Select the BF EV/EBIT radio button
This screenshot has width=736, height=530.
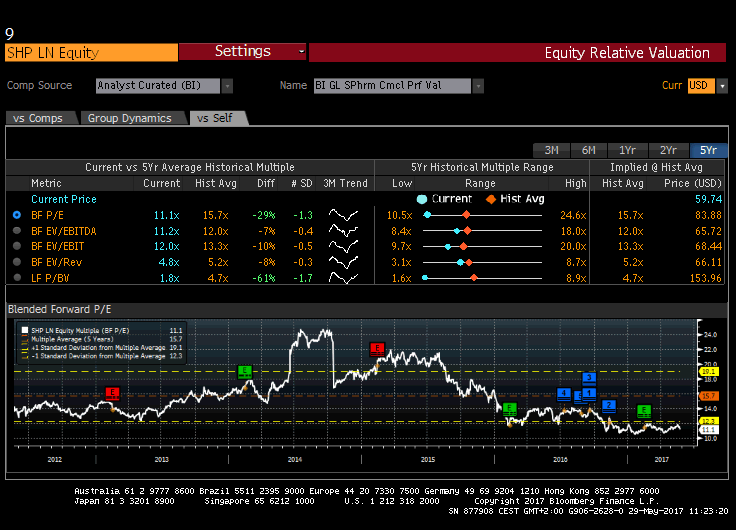click(17, 246)
